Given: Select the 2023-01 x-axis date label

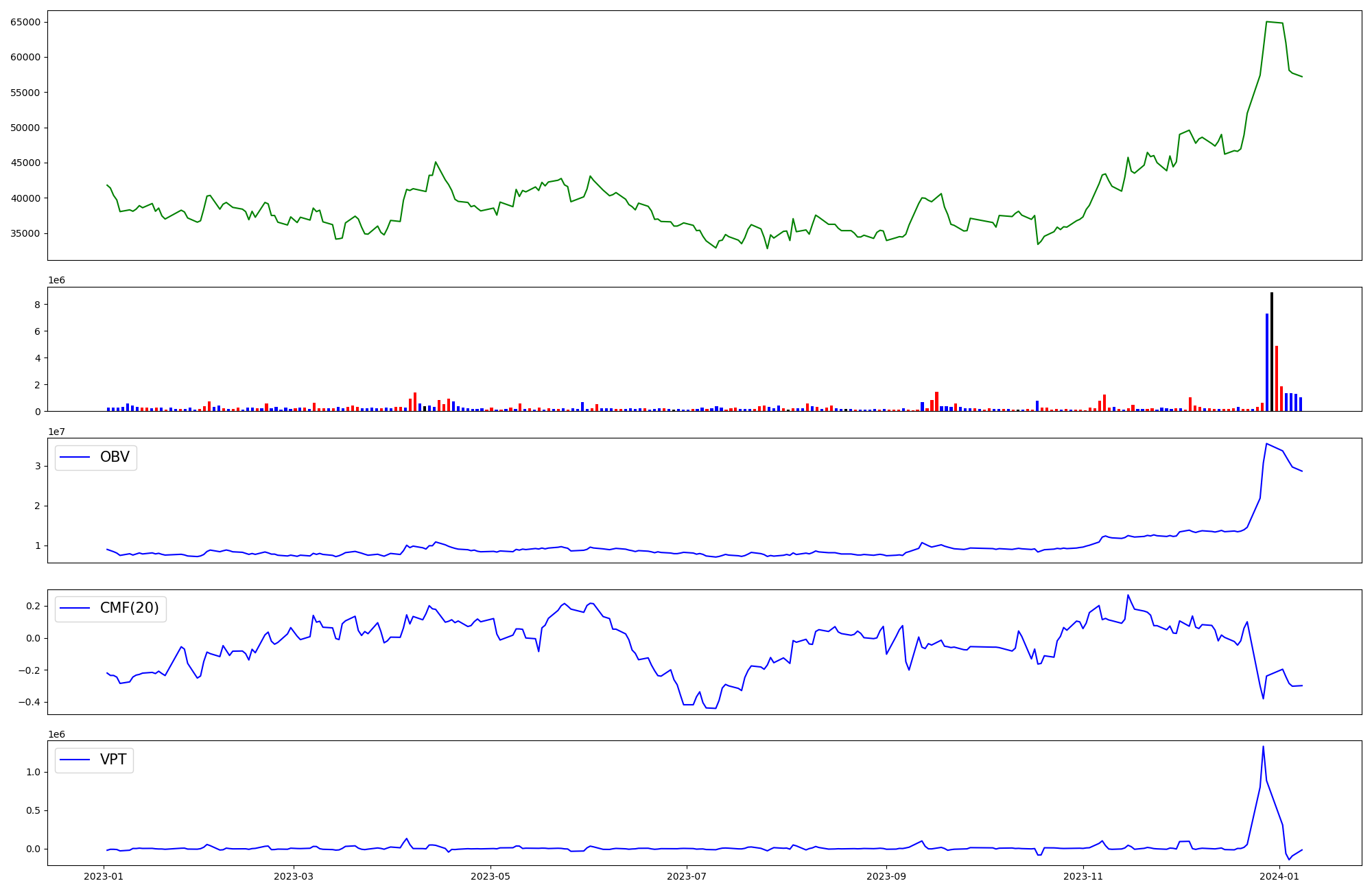Looking at the screenshot, I should click(104, 876).
